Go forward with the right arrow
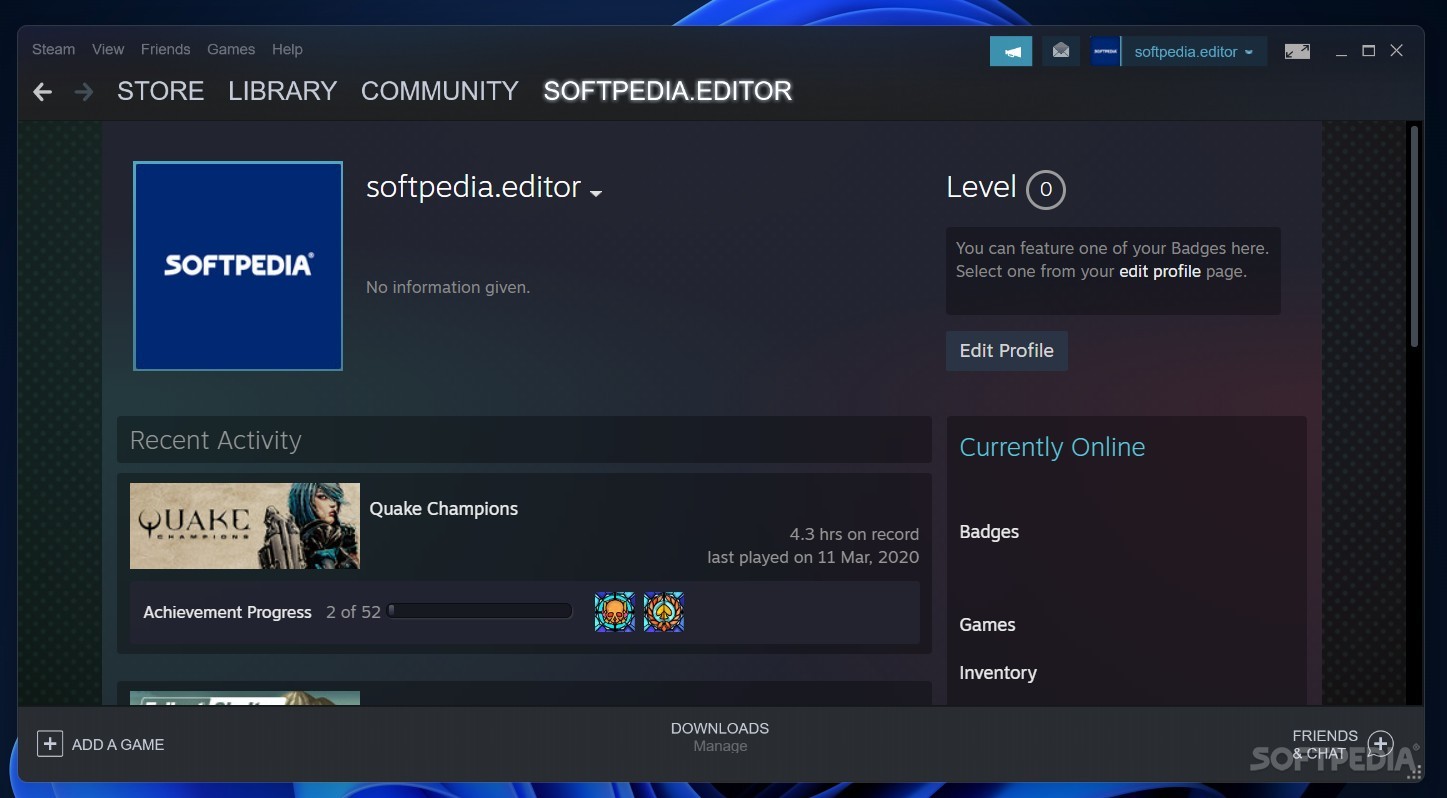The image size is (1447, 798). pyautogui.click(x=84, y=92)
